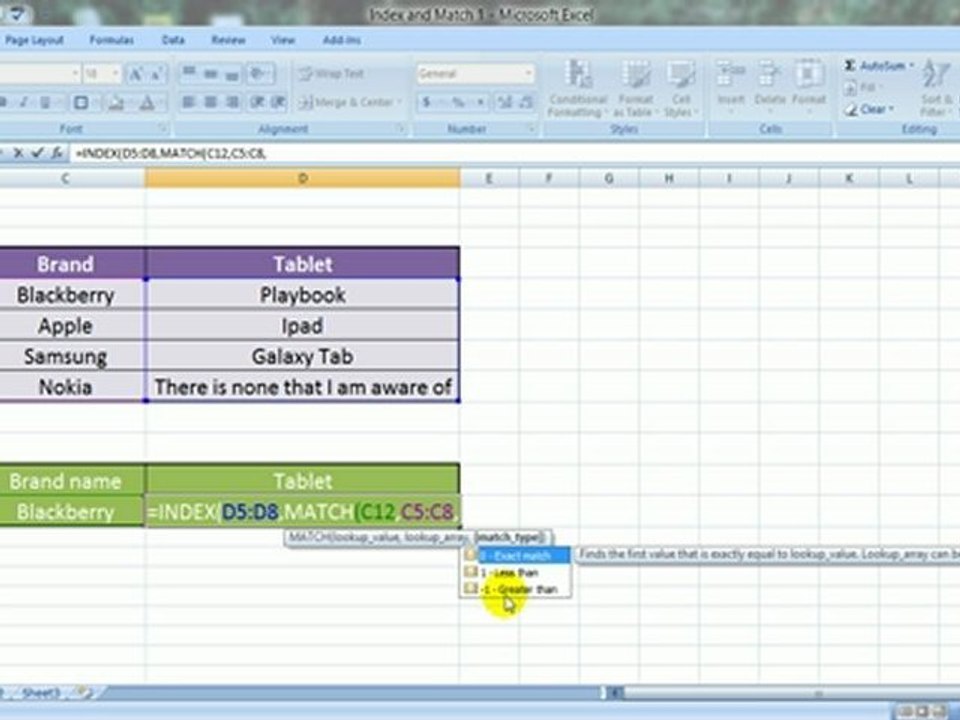Select column G header
Viewport: 960px width, 720px height.
click(609, 178)
